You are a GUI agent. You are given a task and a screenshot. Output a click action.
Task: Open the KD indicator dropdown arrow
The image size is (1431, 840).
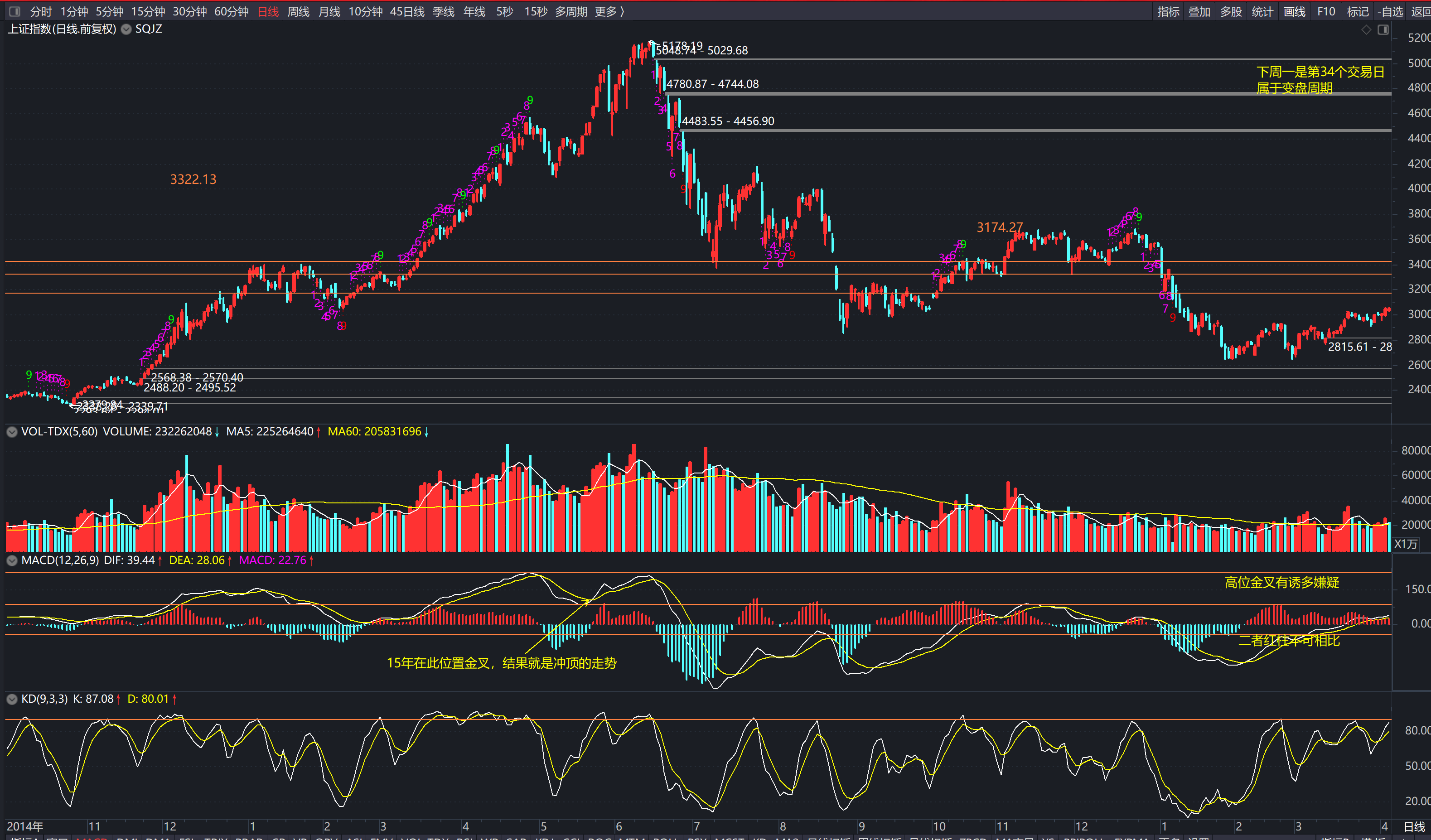click(x=12, y=699)
